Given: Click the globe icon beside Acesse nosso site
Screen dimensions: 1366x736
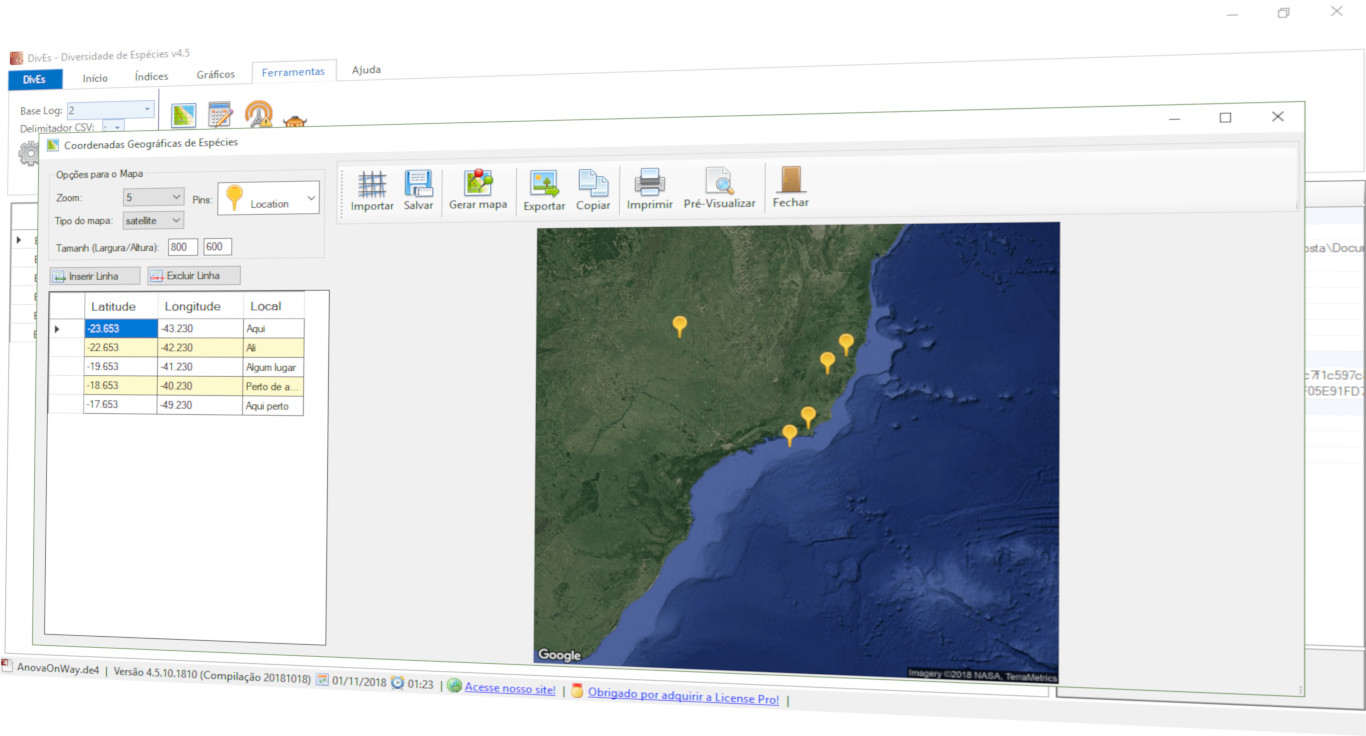Looking at the screenshot, I should click(454, 686).
